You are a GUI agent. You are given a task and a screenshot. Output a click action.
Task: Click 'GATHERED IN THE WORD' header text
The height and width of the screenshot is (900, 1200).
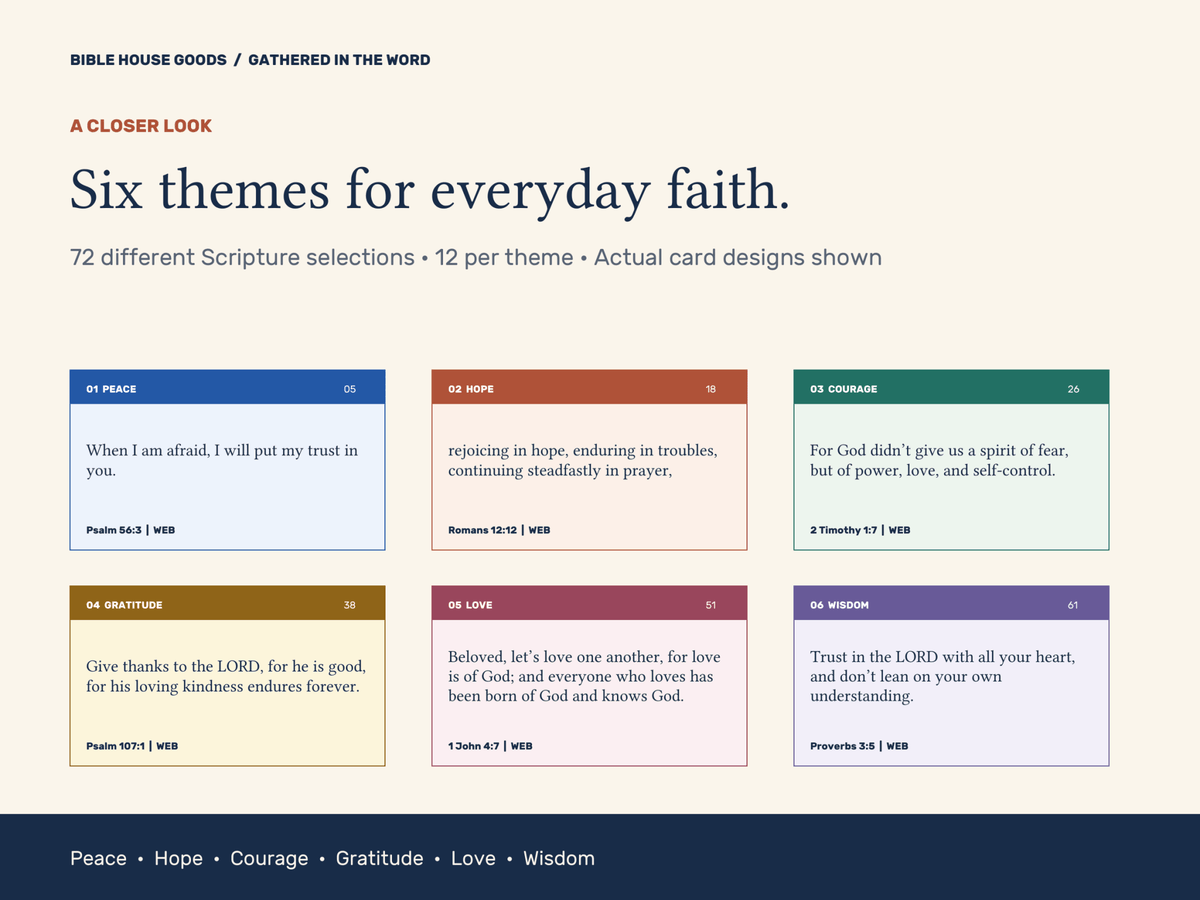click(339, 60)
